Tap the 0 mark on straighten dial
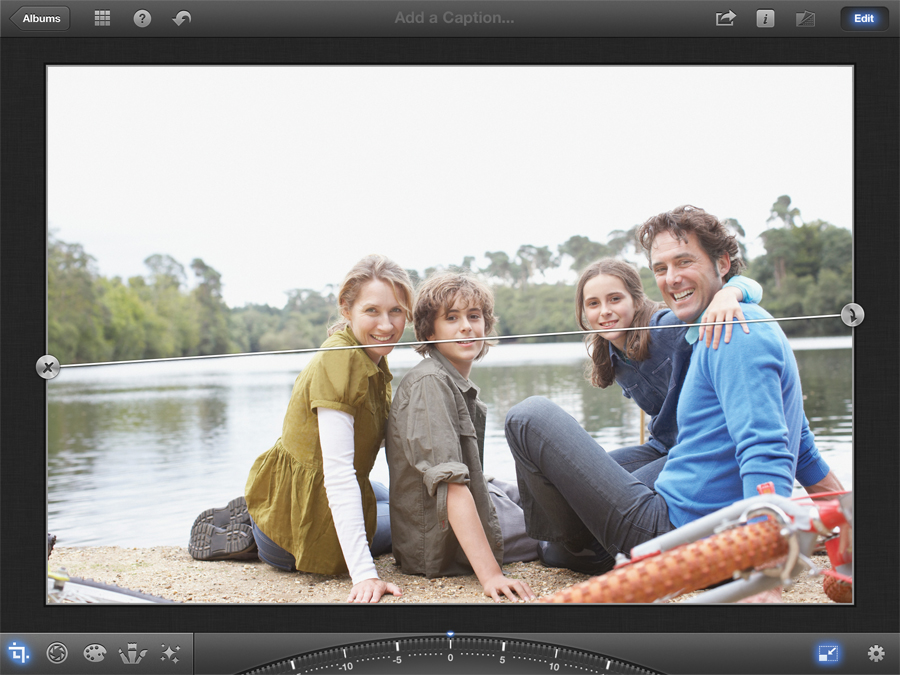This screenshot has height=675, width=900. (x=450, y=658)
